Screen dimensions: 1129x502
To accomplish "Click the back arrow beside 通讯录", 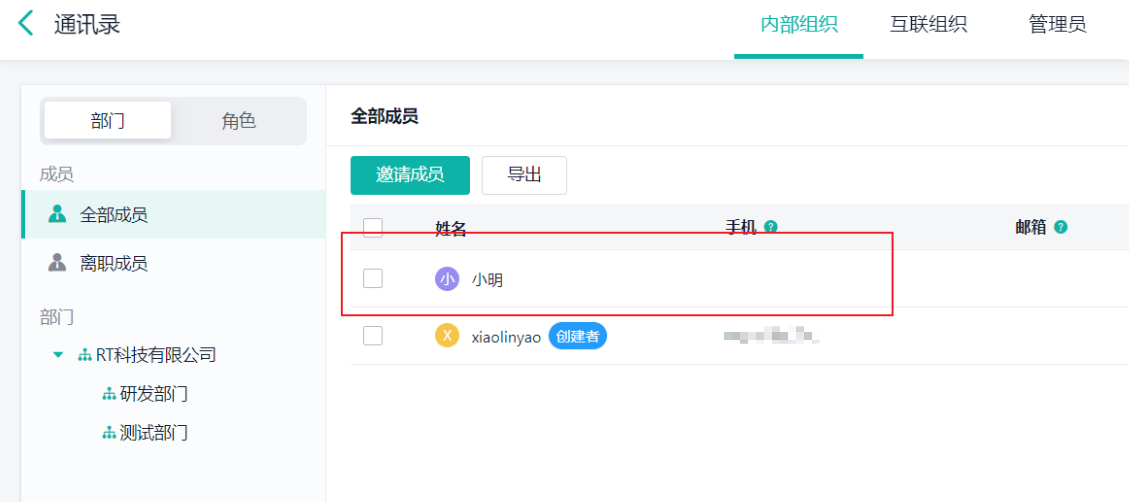I will (26, 24).
